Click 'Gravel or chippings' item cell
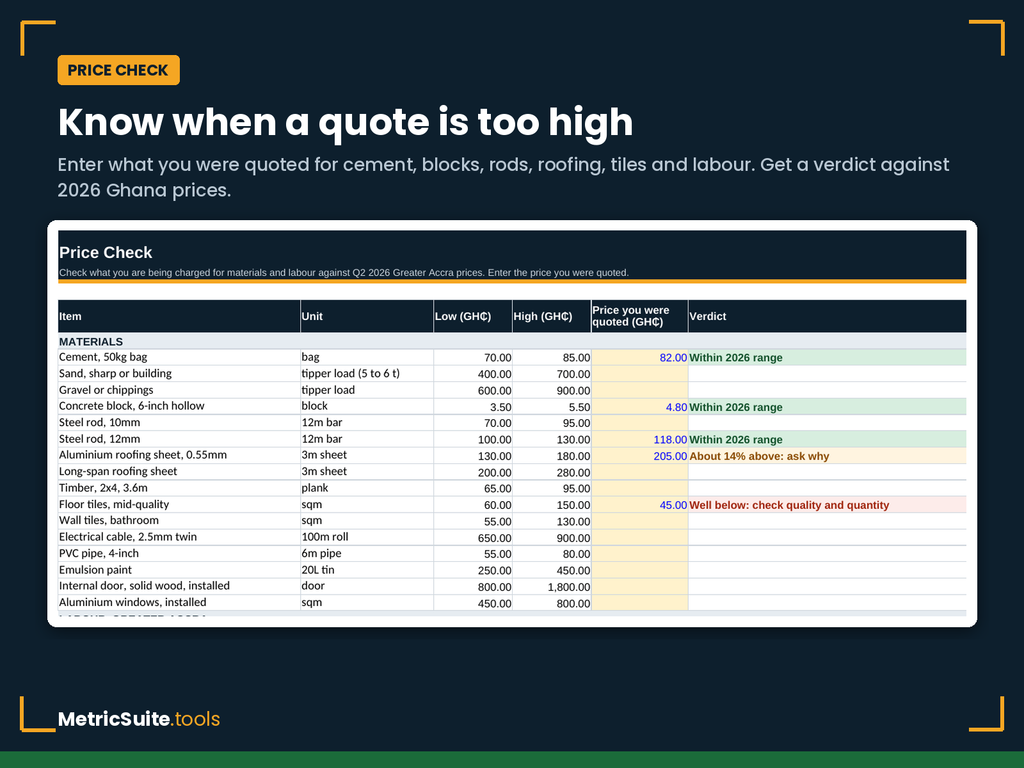 tap(179, 390)
